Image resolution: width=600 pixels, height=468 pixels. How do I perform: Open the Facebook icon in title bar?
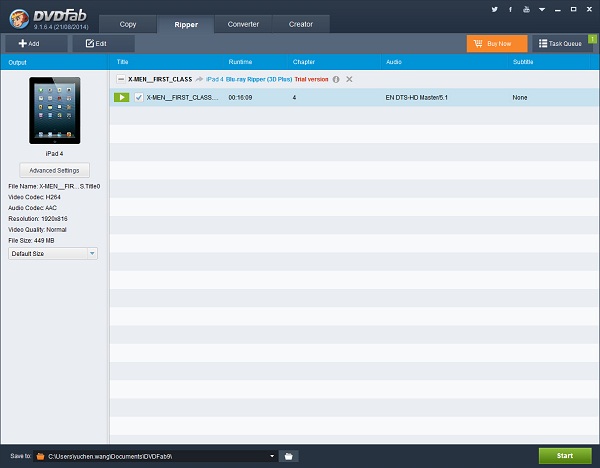[510, 10]
